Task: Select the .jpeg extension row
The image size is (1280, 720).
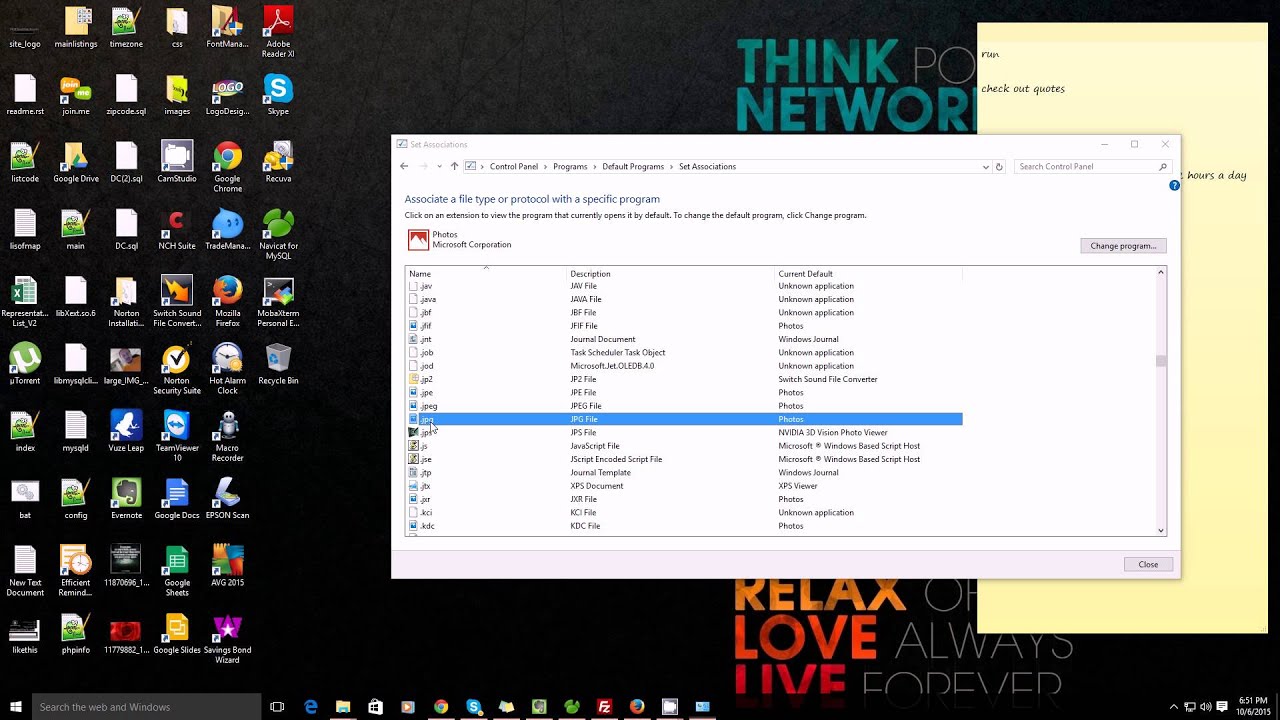Action: click(x=684, y=406)
